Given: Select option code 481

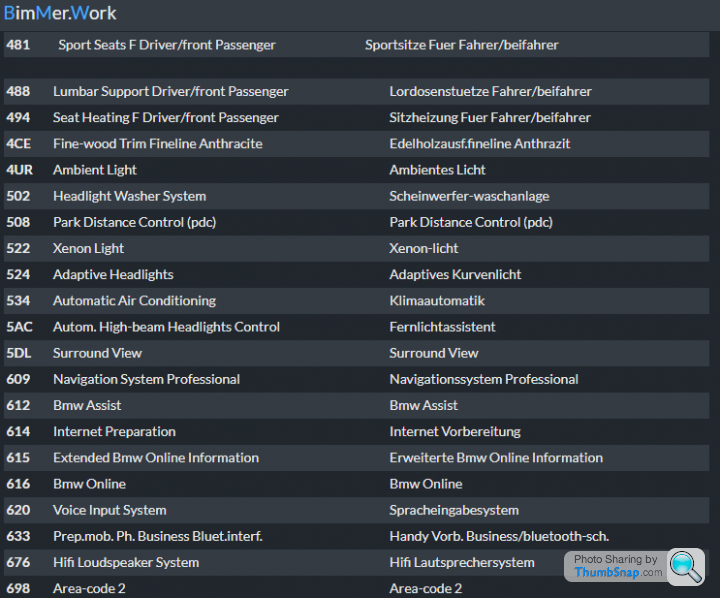Looking at the screenshot, I should (x=18, y=45).
